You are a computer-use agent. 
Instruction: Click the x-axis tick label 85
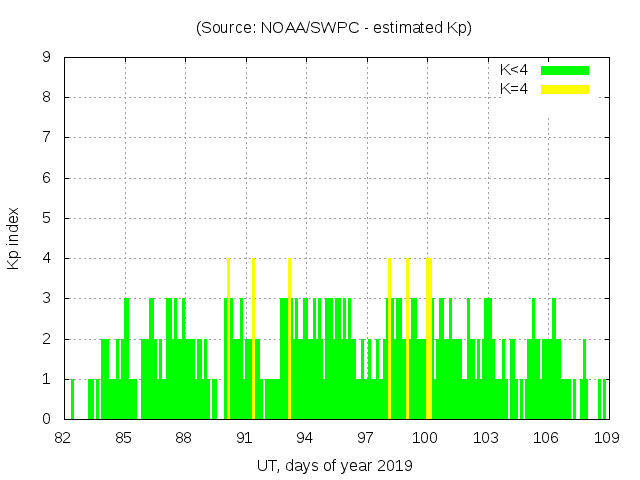(124, 437)
